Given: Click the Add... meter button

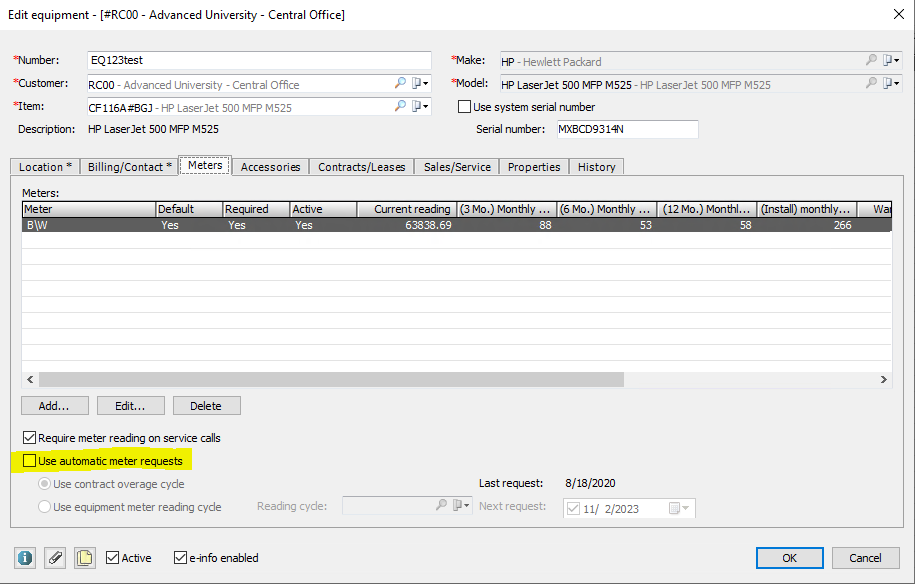Looking at the screenshot, I should pos(55,405).
